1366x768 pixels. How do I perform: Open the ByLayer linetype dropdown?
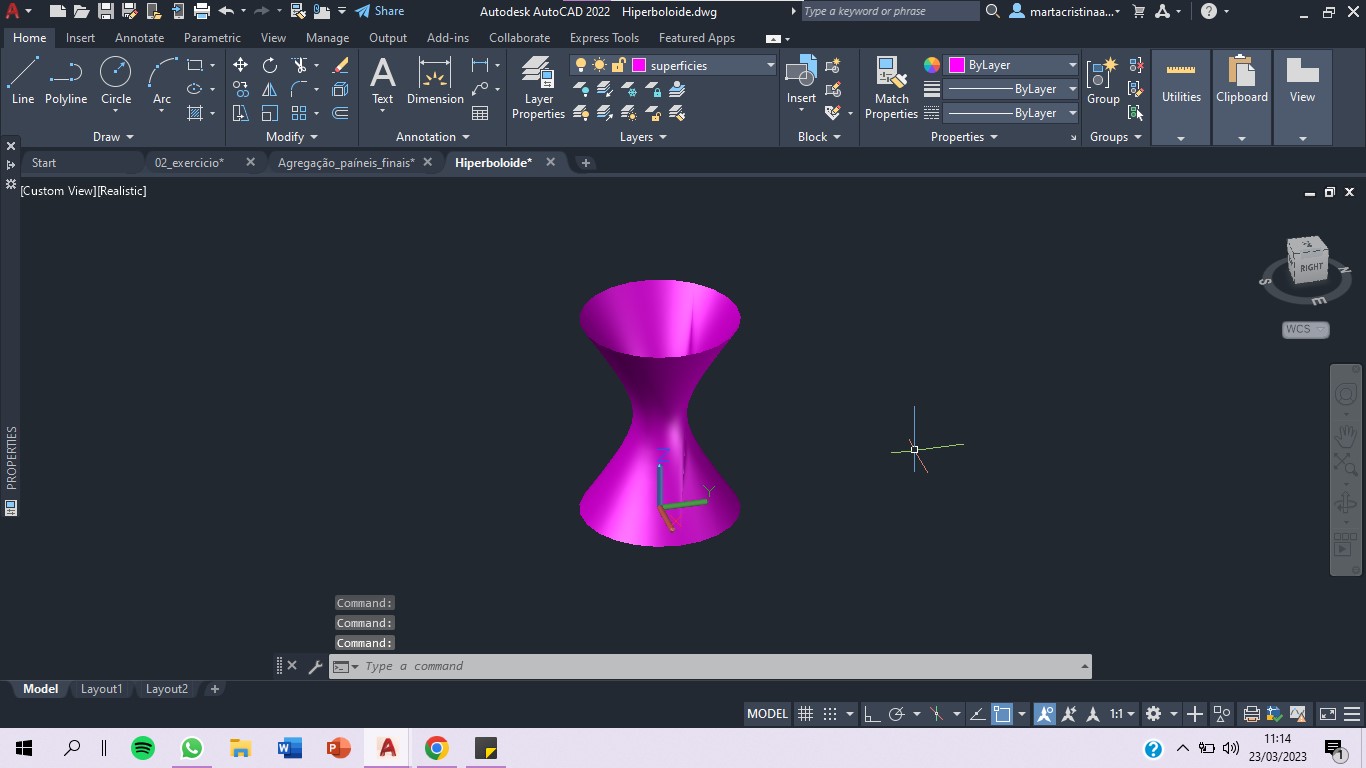(x=1072, y=113)
